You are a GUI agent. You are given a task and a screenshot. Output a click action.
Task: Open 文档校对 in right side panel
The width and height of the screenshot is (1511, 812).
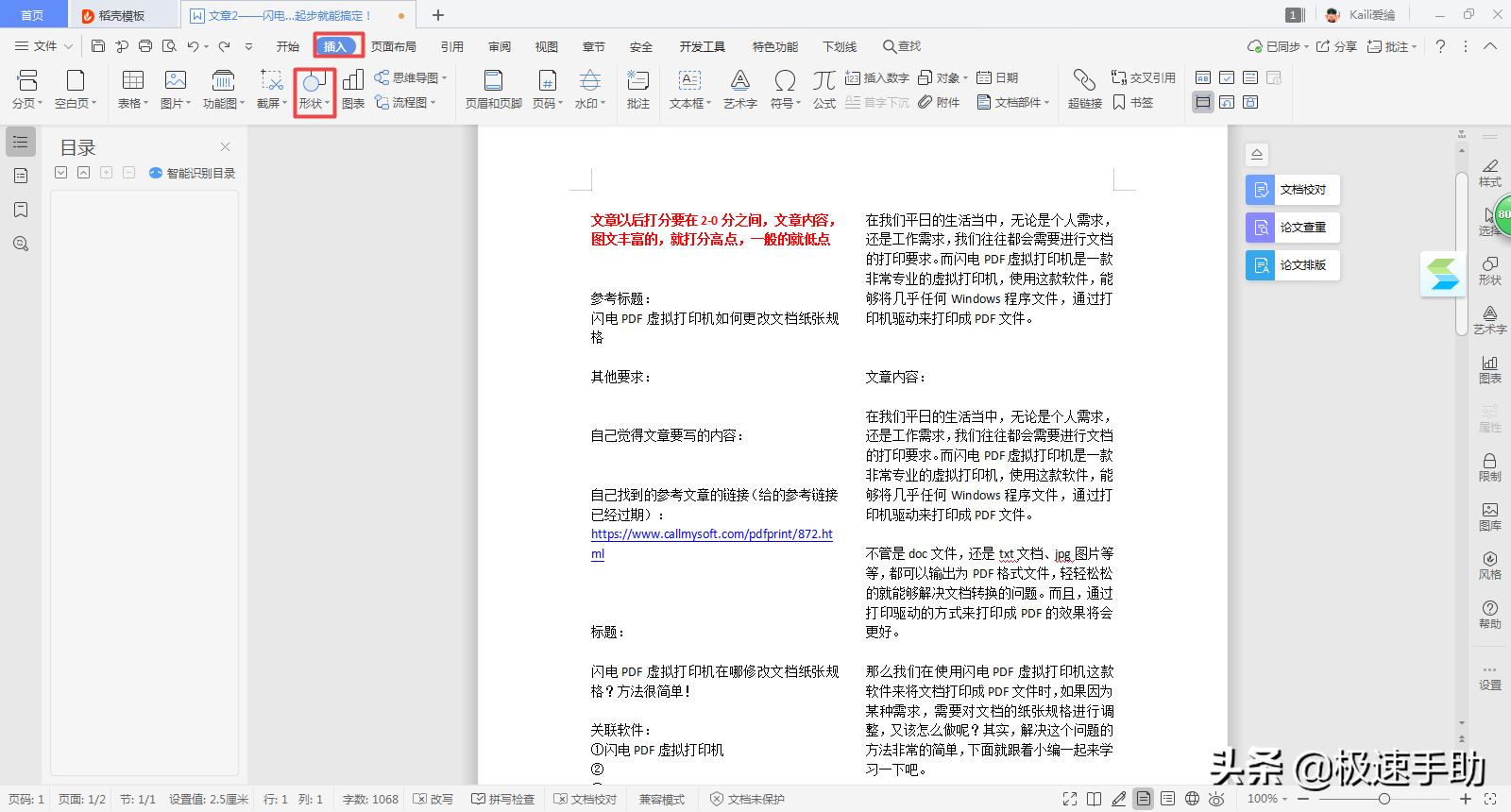pos(1293,190)
